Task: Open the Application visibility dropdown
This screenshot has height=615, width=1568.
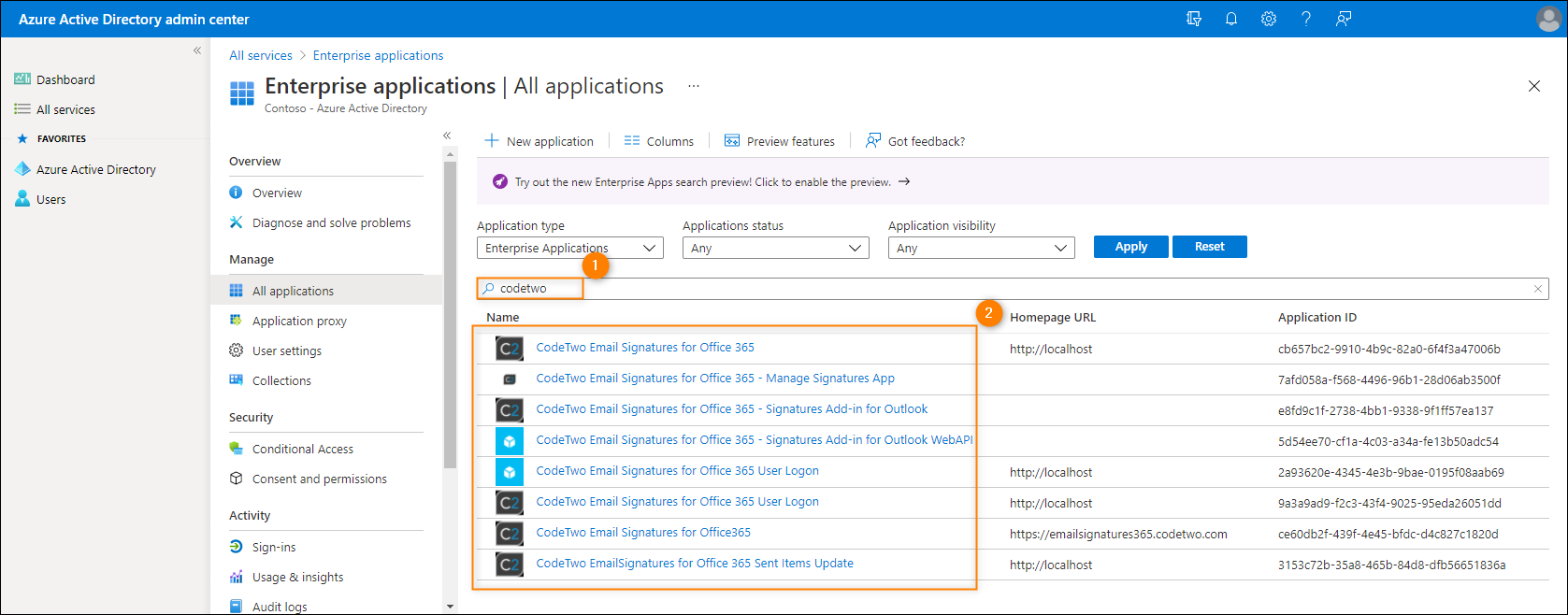Action: click(982, 248)
